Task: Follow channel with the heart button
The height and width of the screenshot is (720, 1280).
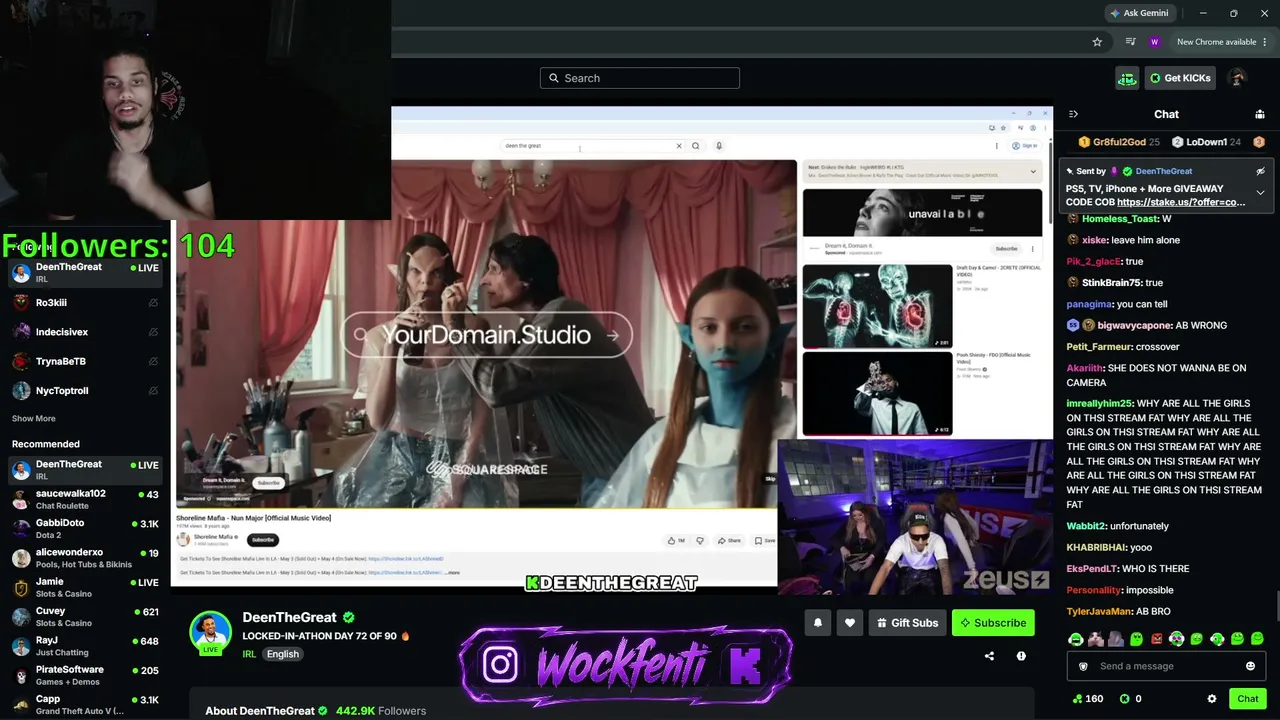Action: pos(850,623)
